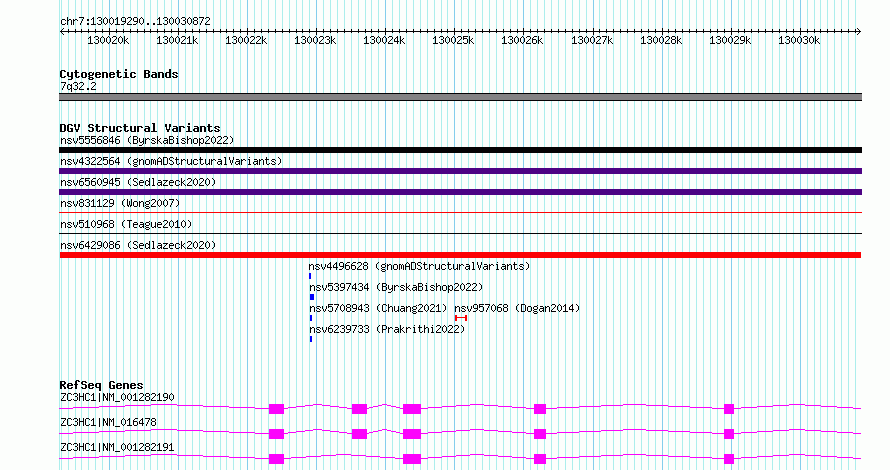Select NM_016478 exon near 130029k
Viewport: 890px width, 470px height.
coord(729,434)
